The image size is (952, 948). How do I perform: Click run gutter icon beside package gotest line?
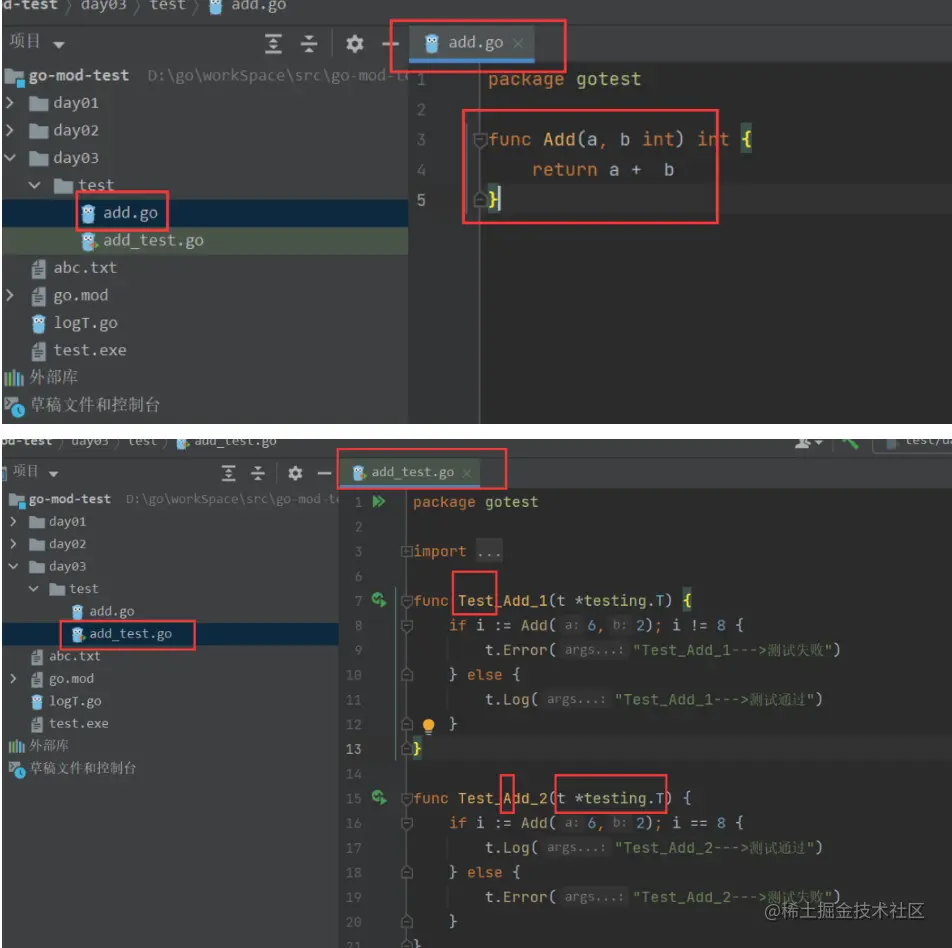tap(379, 502)
